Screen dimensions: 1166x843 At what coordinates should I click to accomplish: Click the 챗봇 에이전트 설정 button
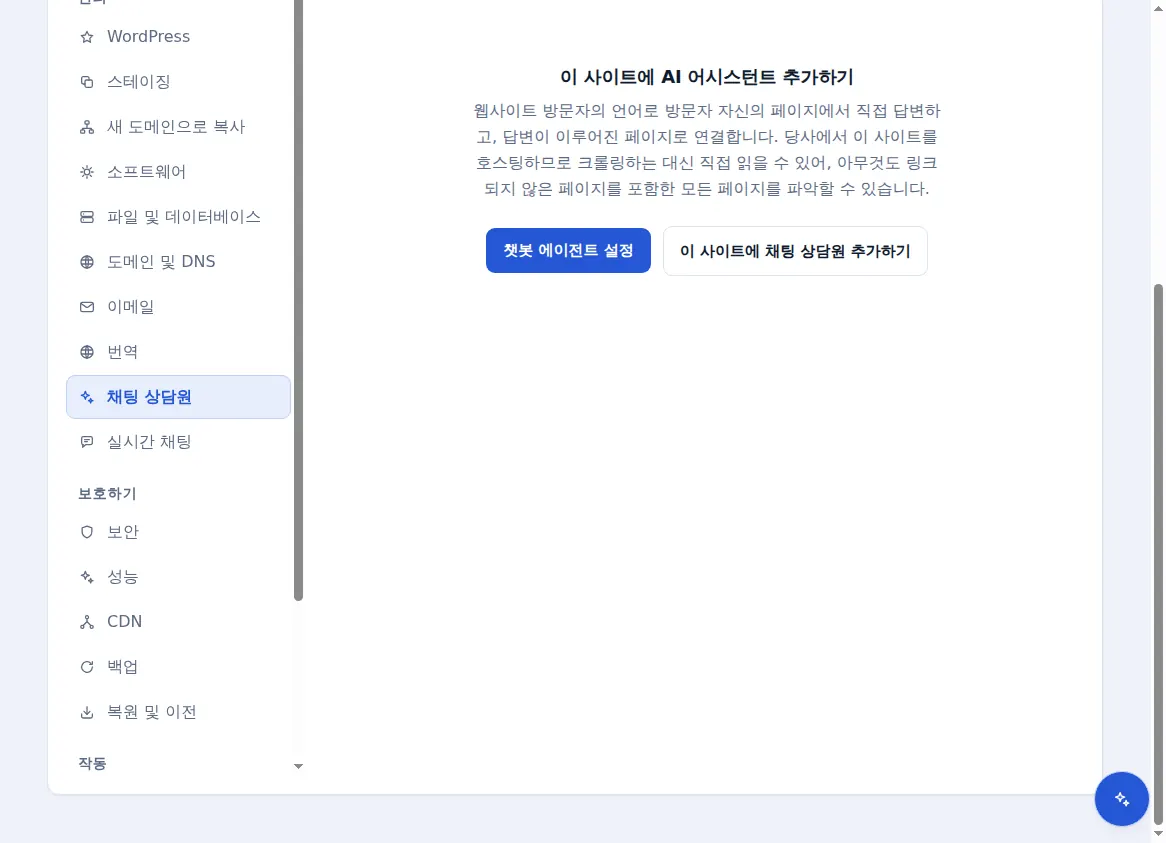click(568, 251)
